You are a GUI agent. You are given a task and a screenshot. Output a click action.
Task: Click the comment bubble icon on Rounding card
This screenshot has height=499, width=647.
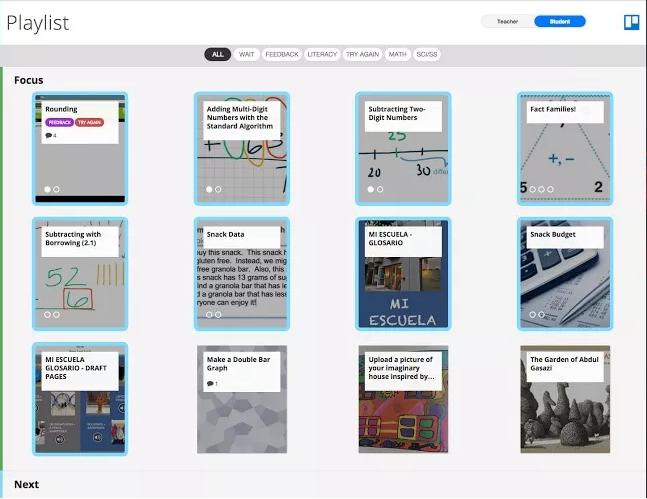[48, 135]
